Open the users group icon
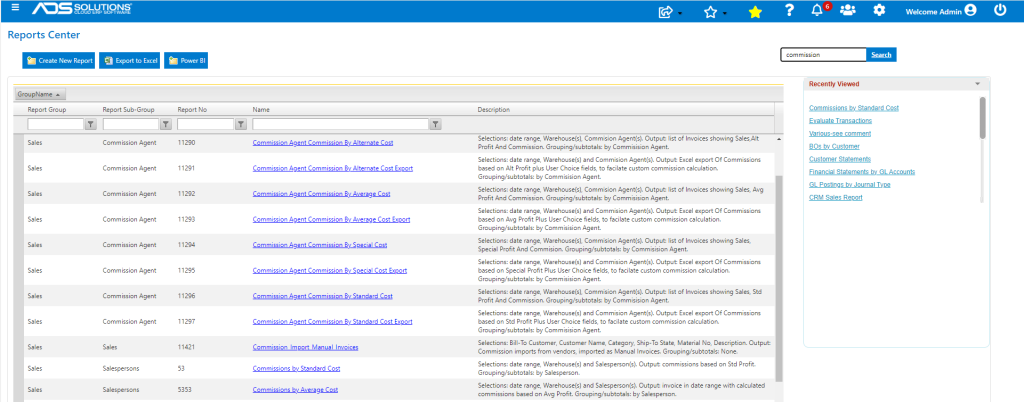The image size is (1024, 402). click(x=848, y=10)
